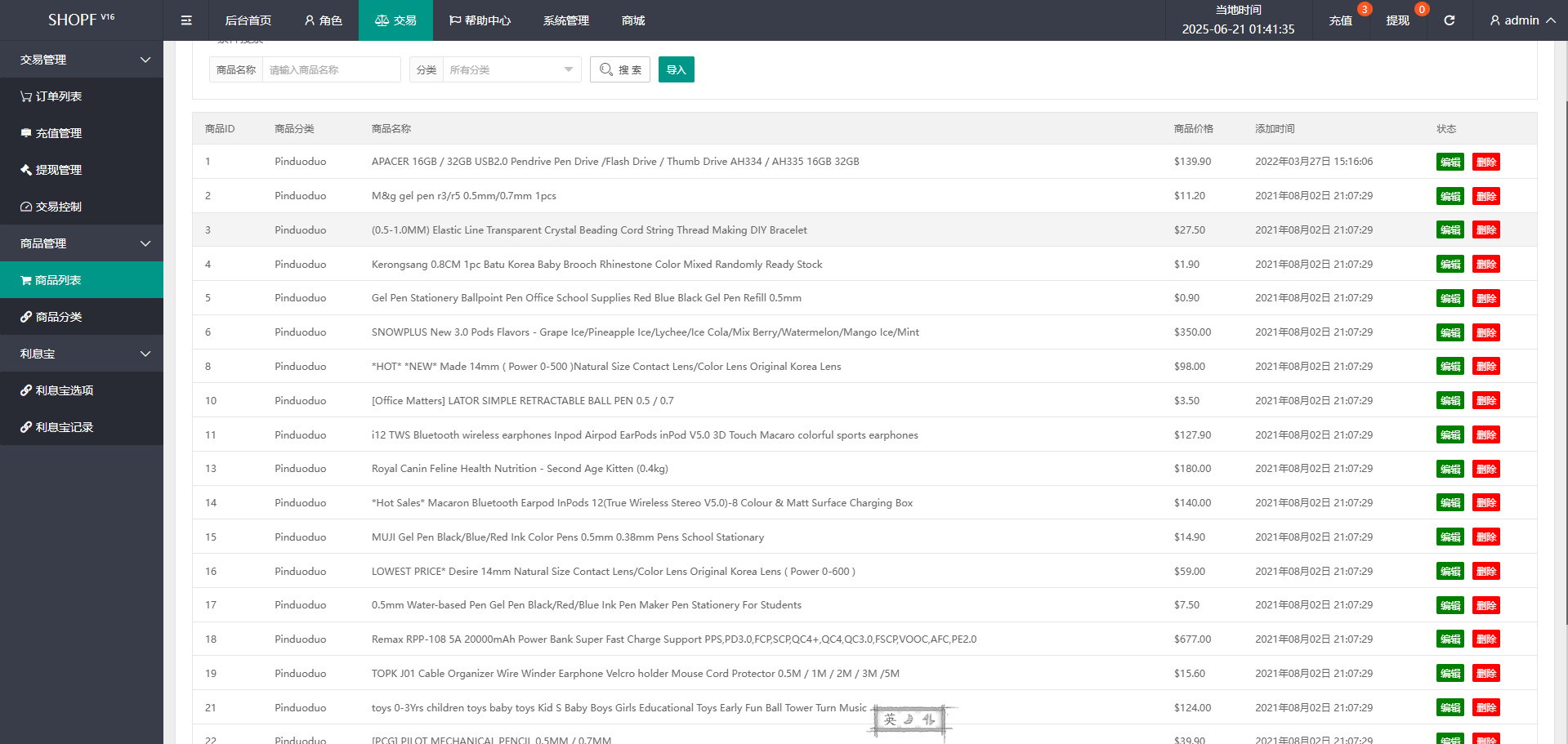This screenshot has height=744, width=1568.
Task: Expand the admin user menu
Action: (1521, 20)
